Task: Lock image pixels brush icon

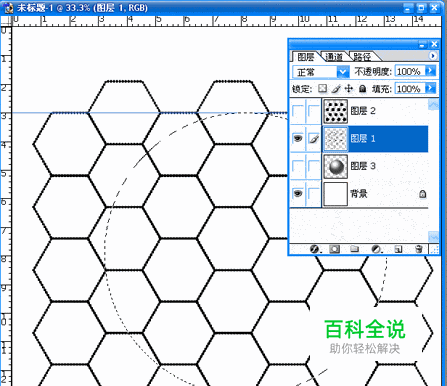Action: click(336, 89)
